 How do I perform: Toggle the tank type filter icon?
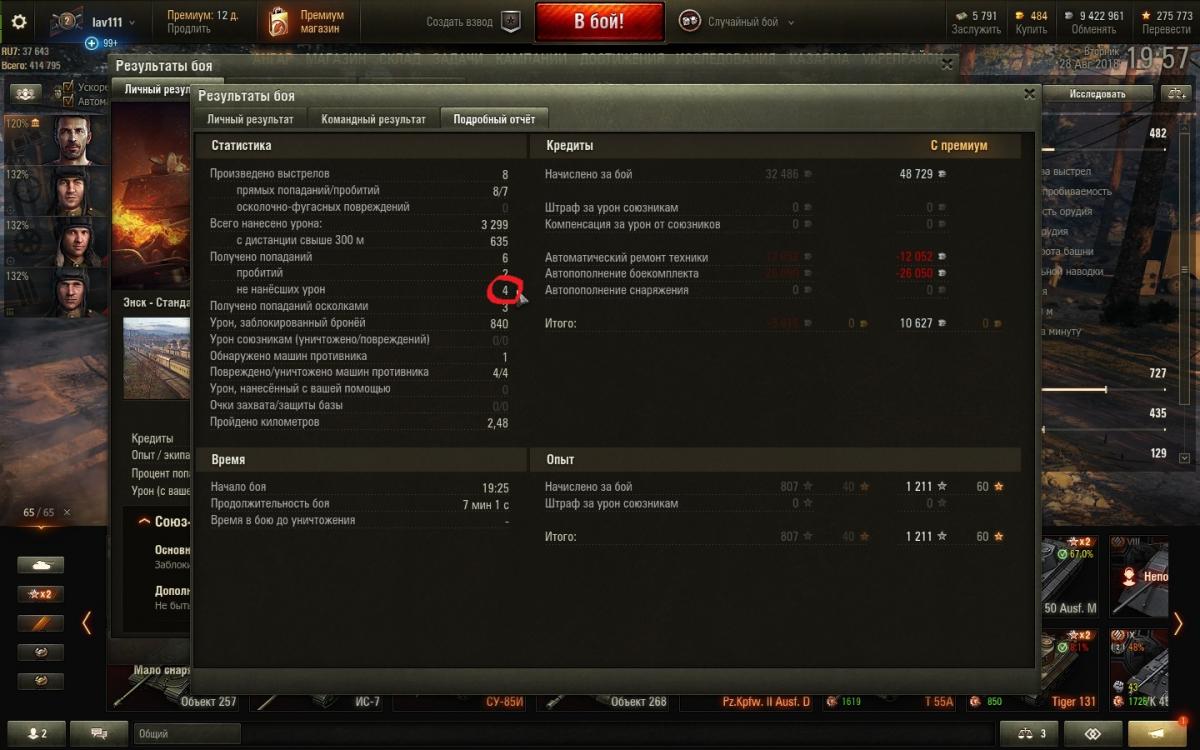coord(40,565)
